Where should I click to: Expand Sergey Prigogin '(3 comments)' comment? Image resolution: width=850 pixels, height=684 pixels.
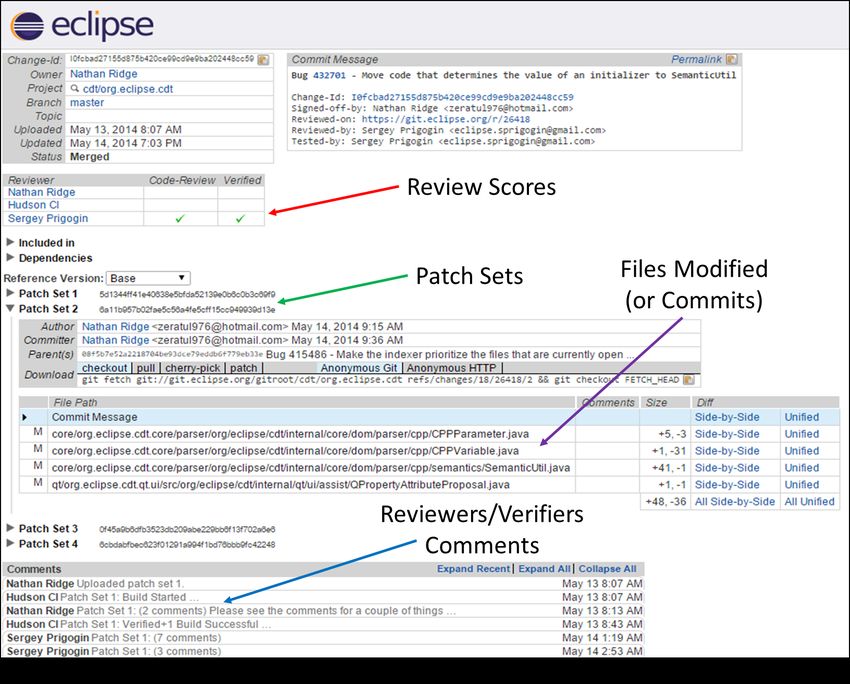coord(324,651)
